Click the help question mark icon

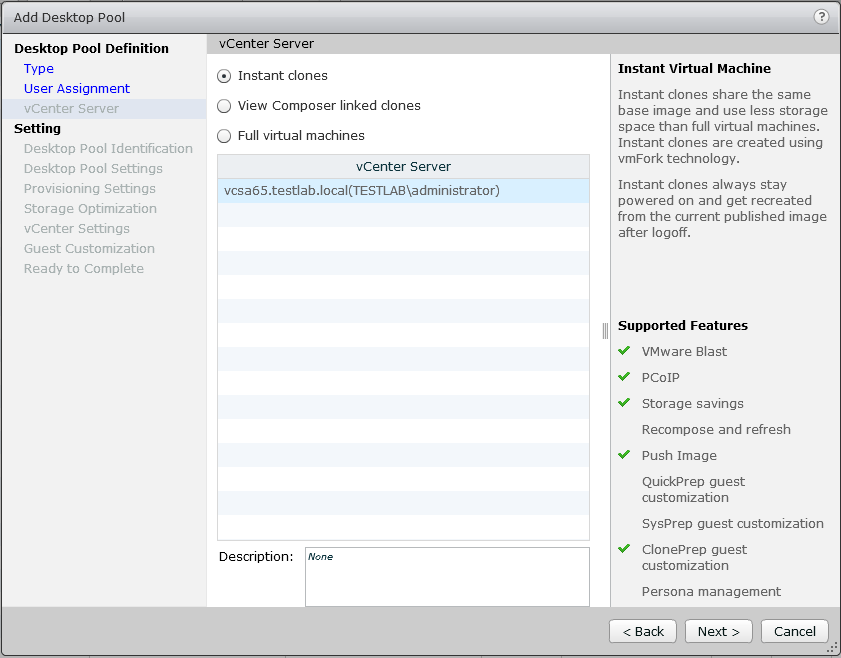[822, 17]
